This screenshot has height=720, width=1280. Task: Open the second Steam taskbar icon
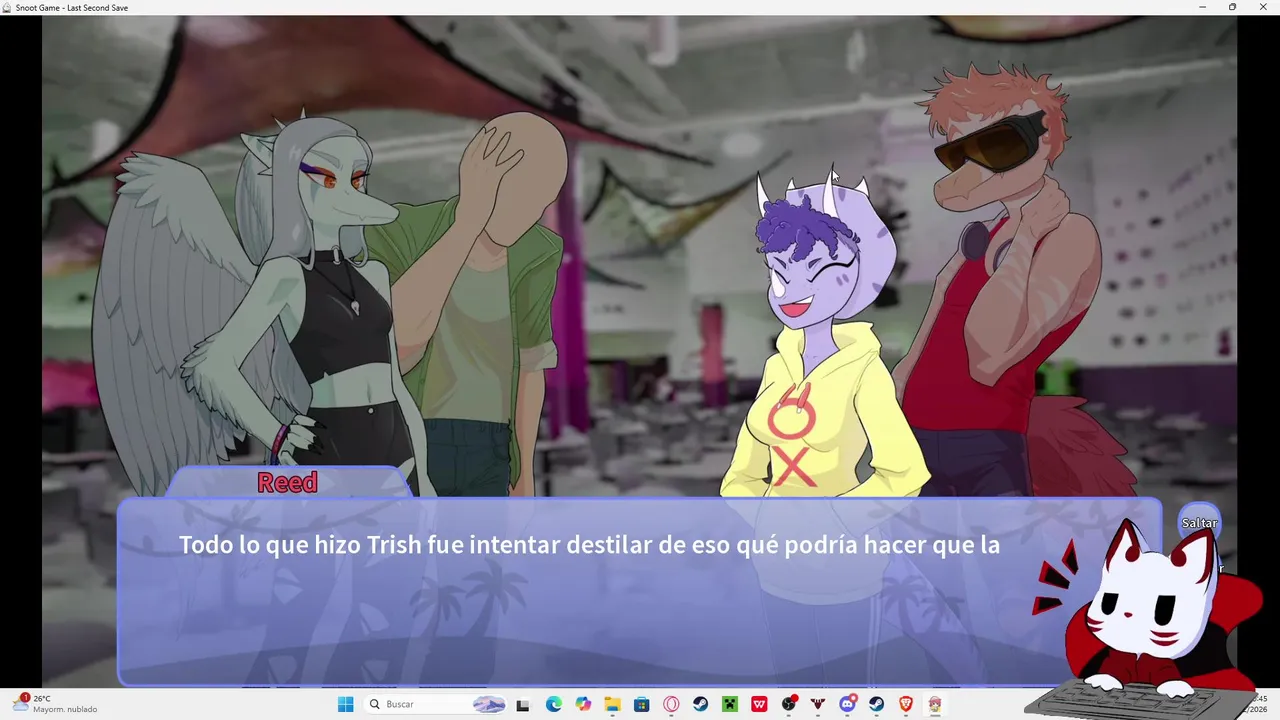click(x=877, y=704)
